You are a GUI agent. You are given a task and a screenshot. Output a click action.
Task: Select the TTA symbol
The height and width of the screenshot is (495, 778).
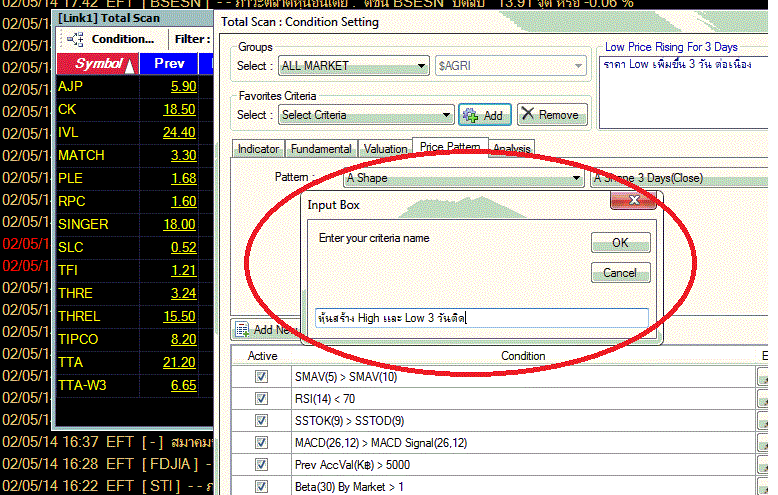tap(70, 362)
